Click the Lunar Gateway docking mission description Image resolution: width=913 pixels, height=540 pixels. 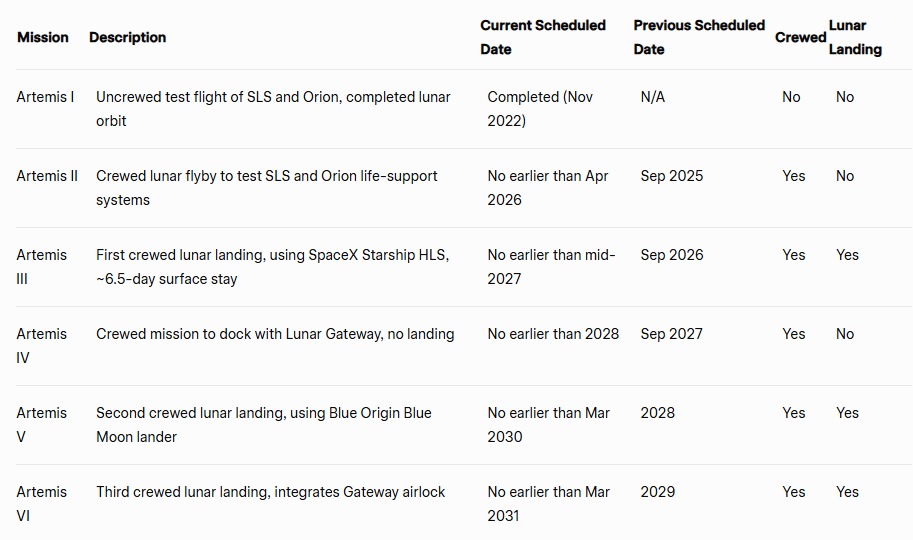coord(275,334)
